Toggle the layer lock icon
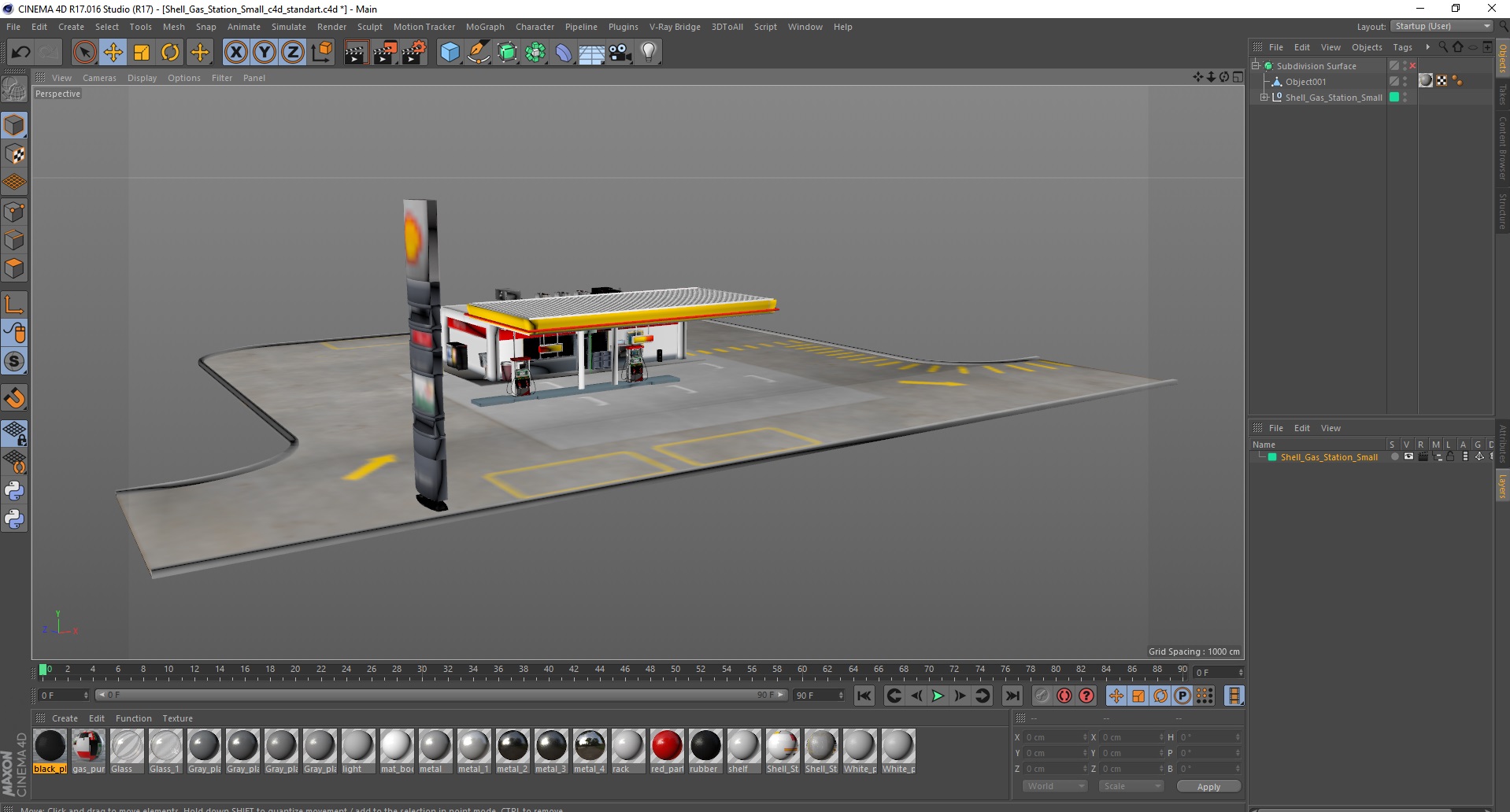The width and height of the screenshot is (1510, 812). click(1450, 457)
